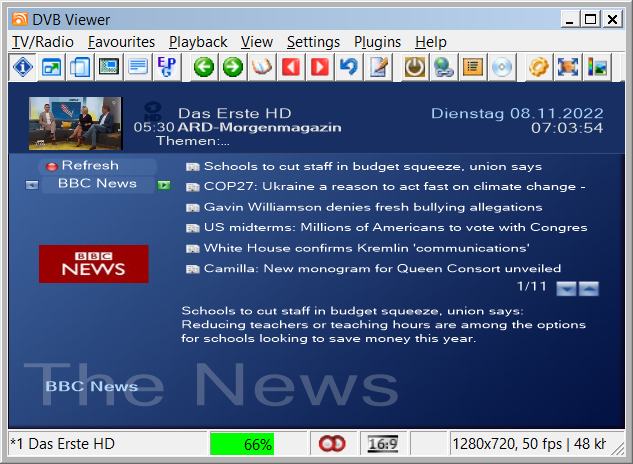This screenshot has width=633, height=464.
Task: Click the color bars picture icon
Action: [597, 67]
